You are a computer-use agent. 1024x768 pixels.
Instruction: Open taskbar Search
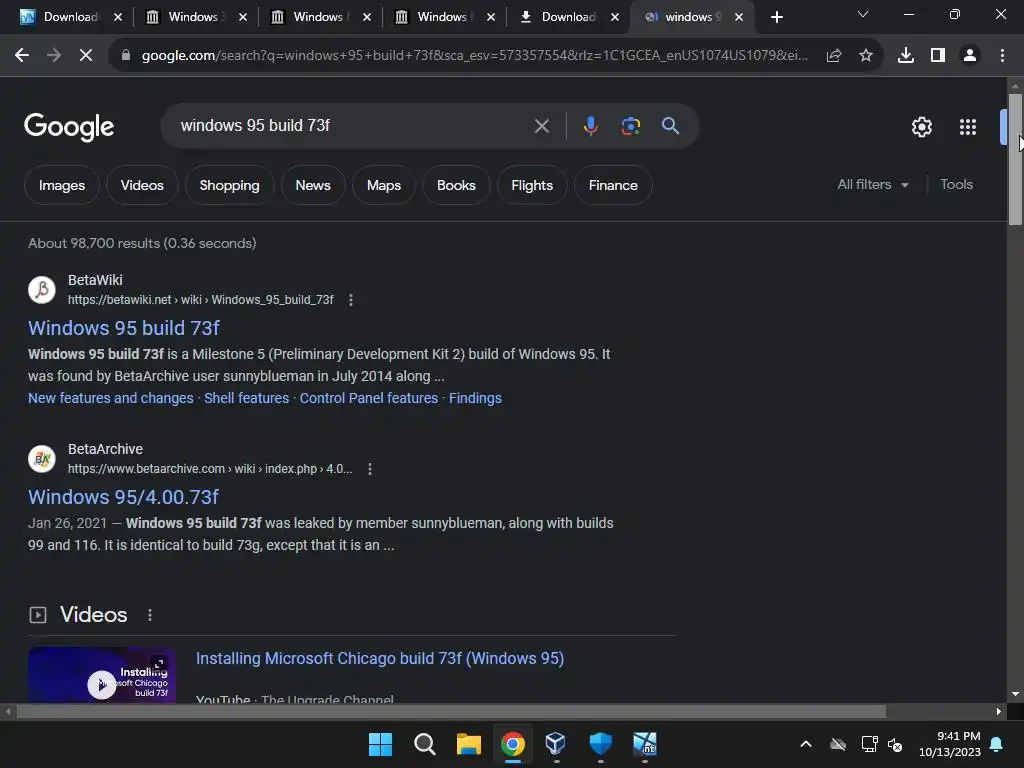tap(424, 744)
